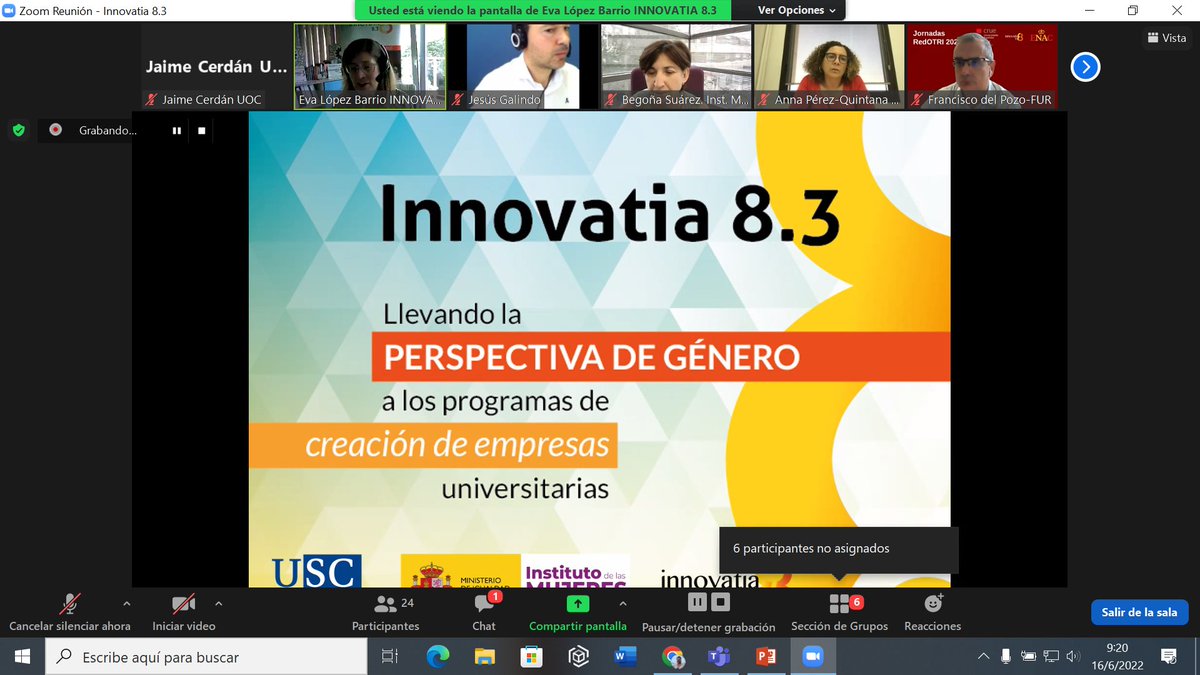Select Francisco del Pozo-FUR video thumbnail
Viewport: 1200px width, 675px height.
click(982, 66)
